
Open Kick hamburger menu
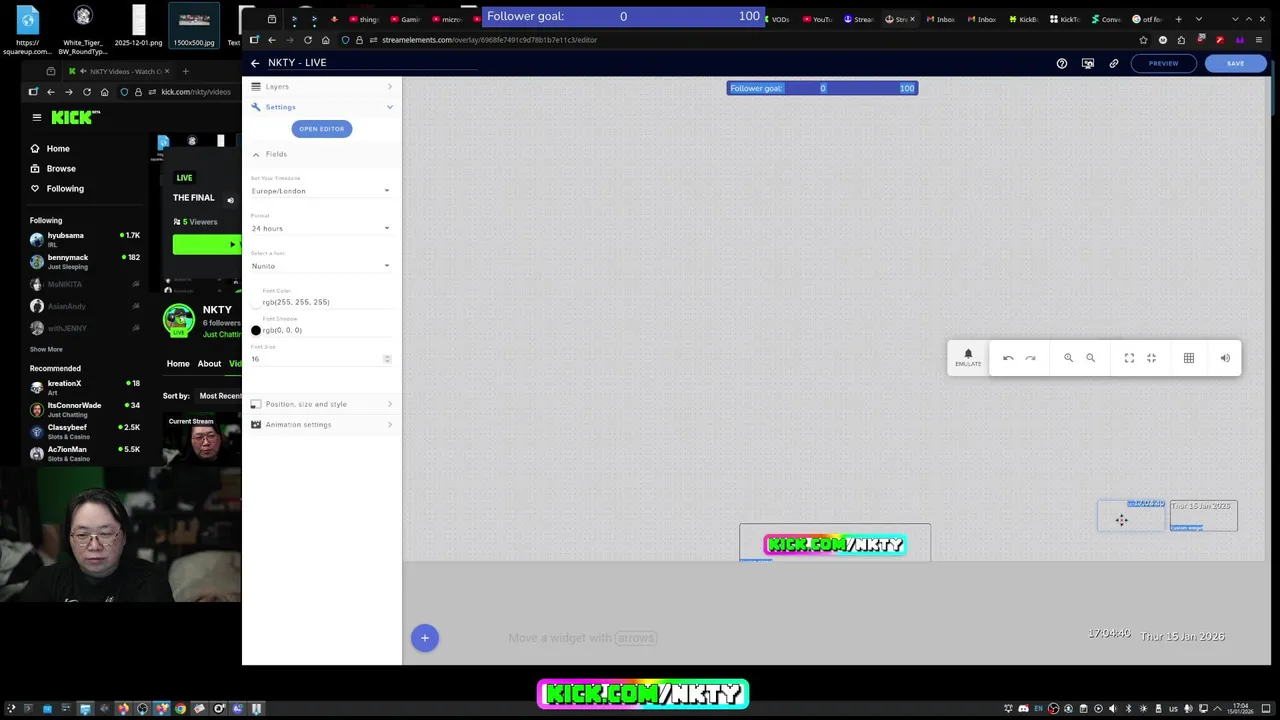[x=37, y=117]
